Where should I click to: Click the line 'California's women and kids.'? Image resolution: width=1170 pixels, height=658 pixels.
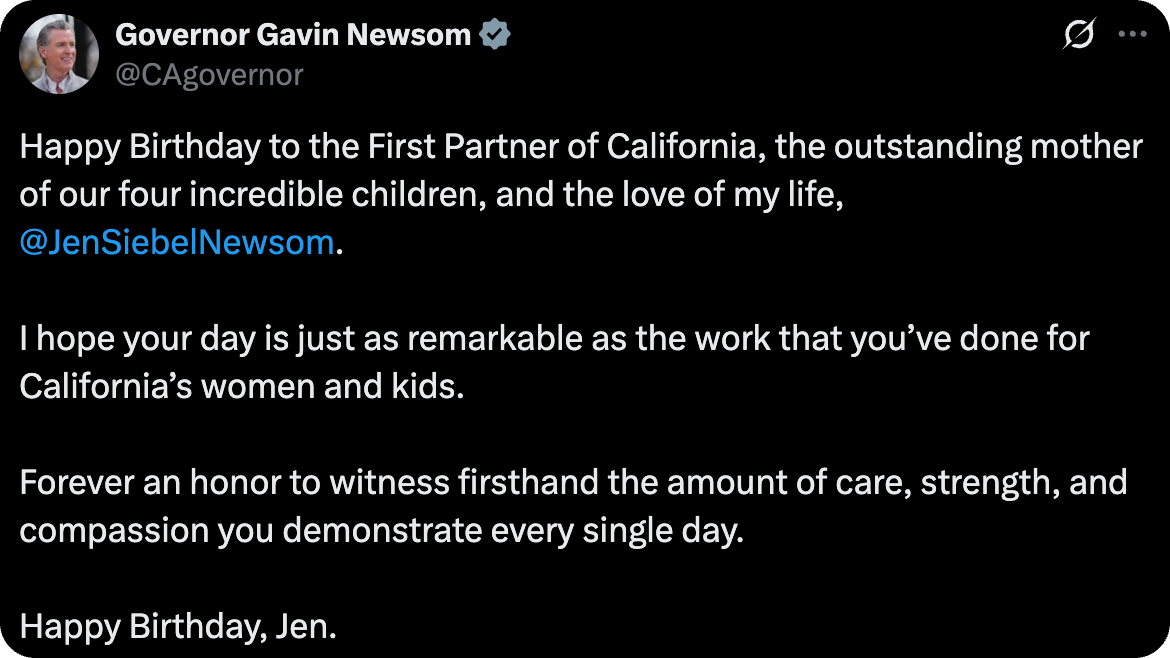point(242,386)
